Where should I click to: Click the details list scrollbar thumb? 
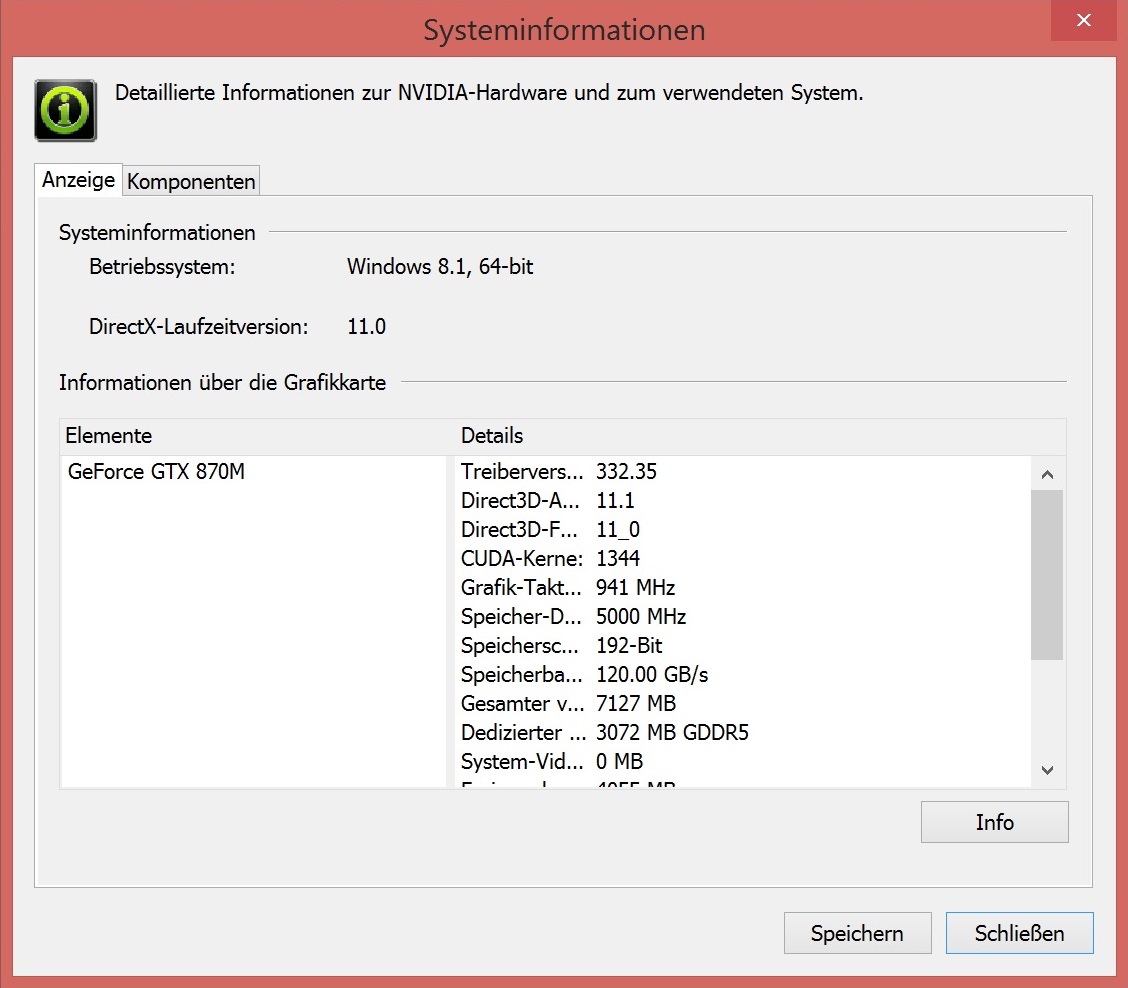pos(1047,575)
